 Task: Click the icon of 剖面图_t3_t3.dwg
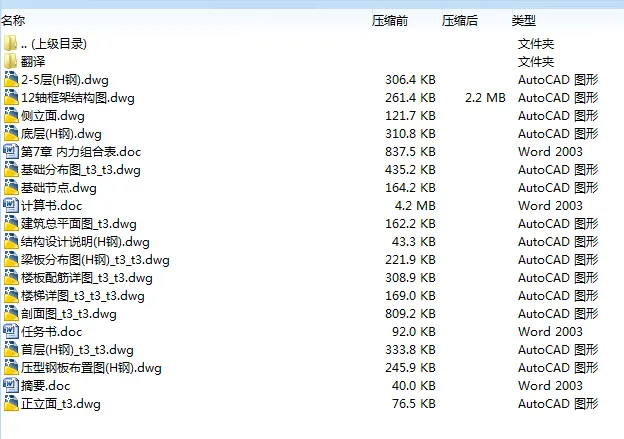(x=11, y=313)
